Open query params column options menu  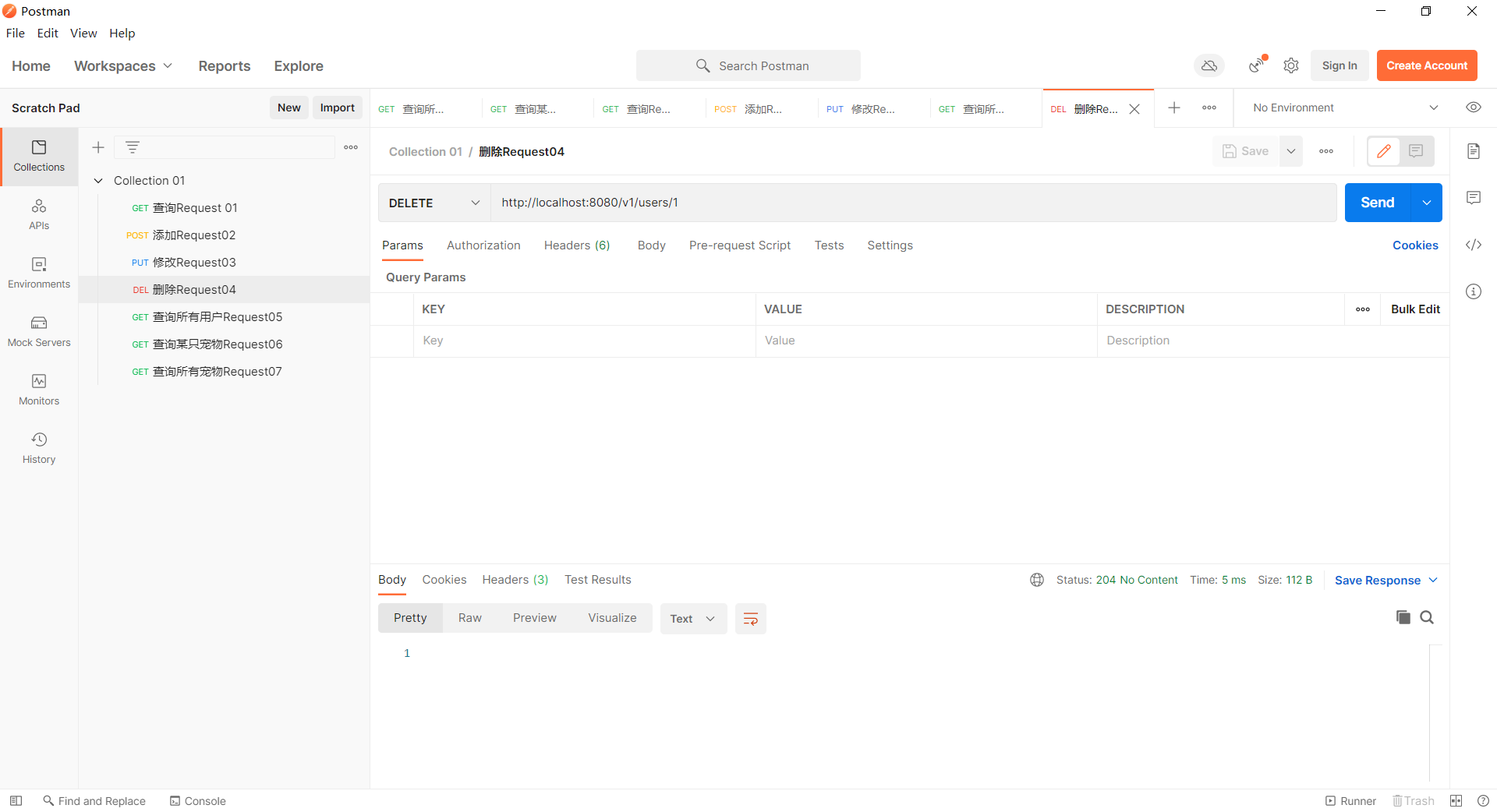coord(1363,309)
